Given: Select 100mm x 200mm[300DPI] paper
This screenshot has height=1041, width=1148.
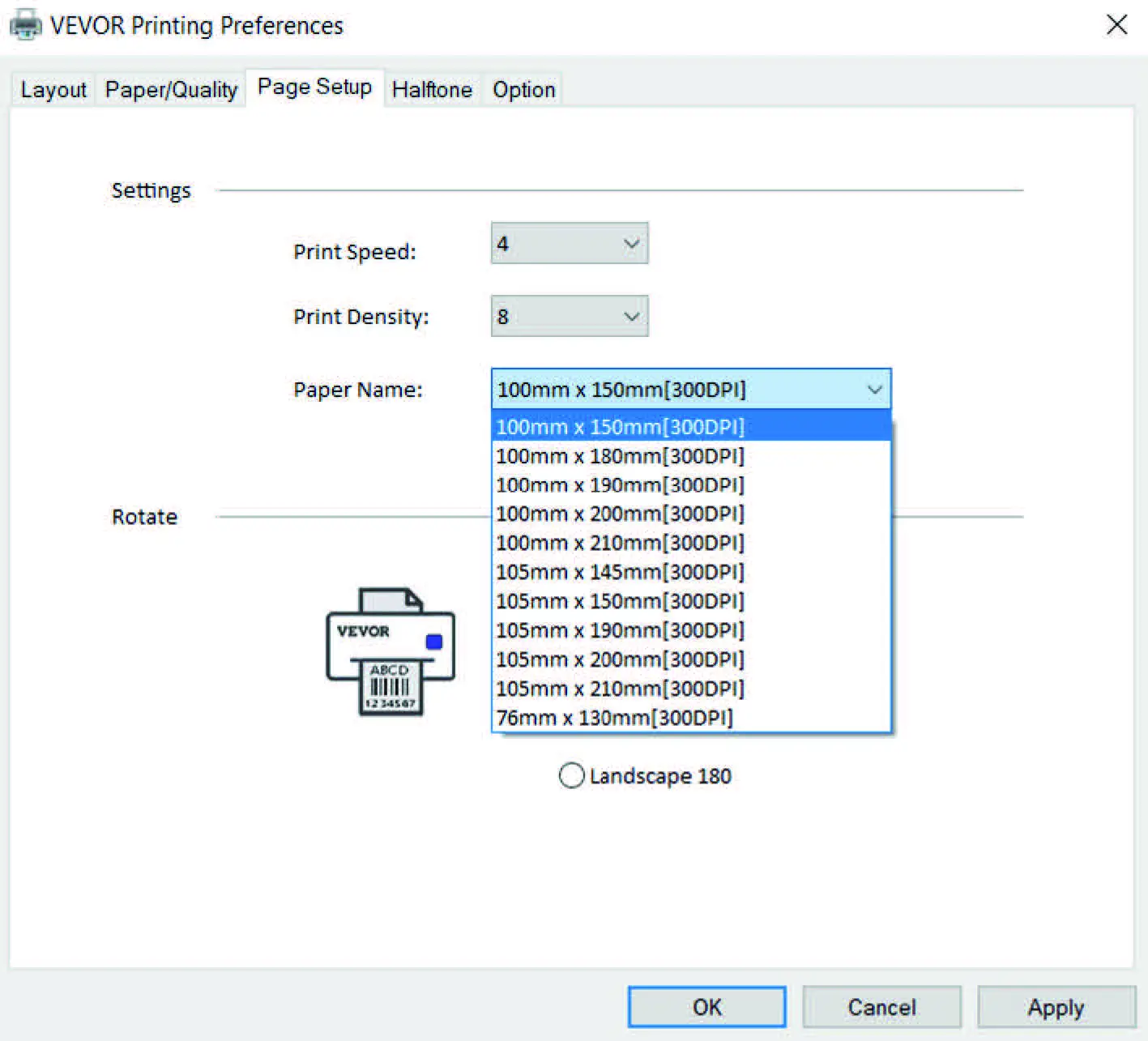Looking at the screenshot, I should [x=691, y=514].
